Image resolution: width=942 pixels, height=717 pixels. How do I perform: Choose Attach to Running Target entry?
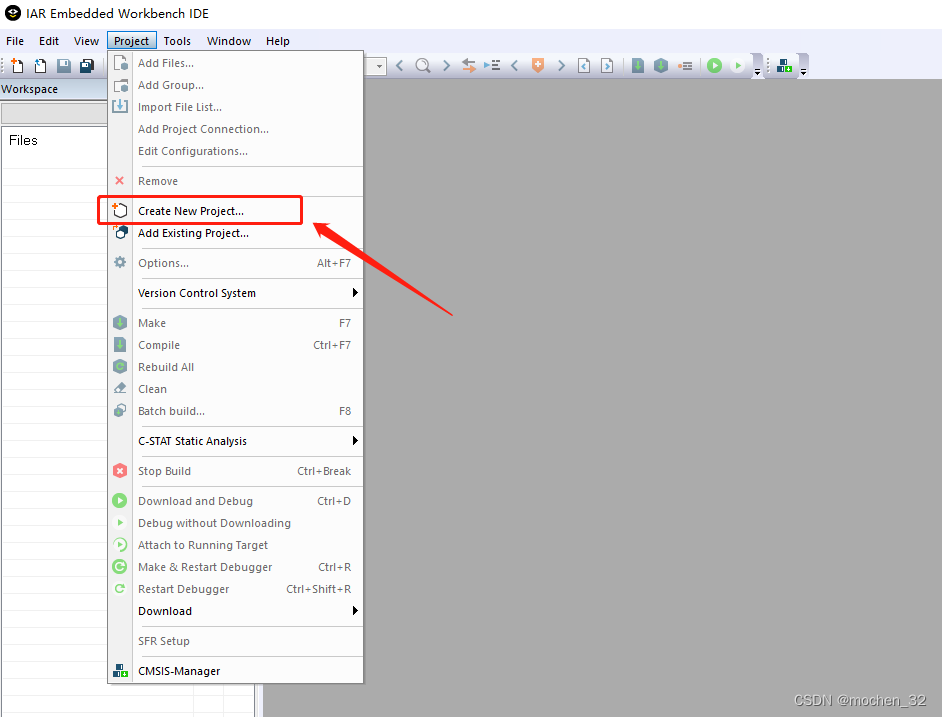236,545
